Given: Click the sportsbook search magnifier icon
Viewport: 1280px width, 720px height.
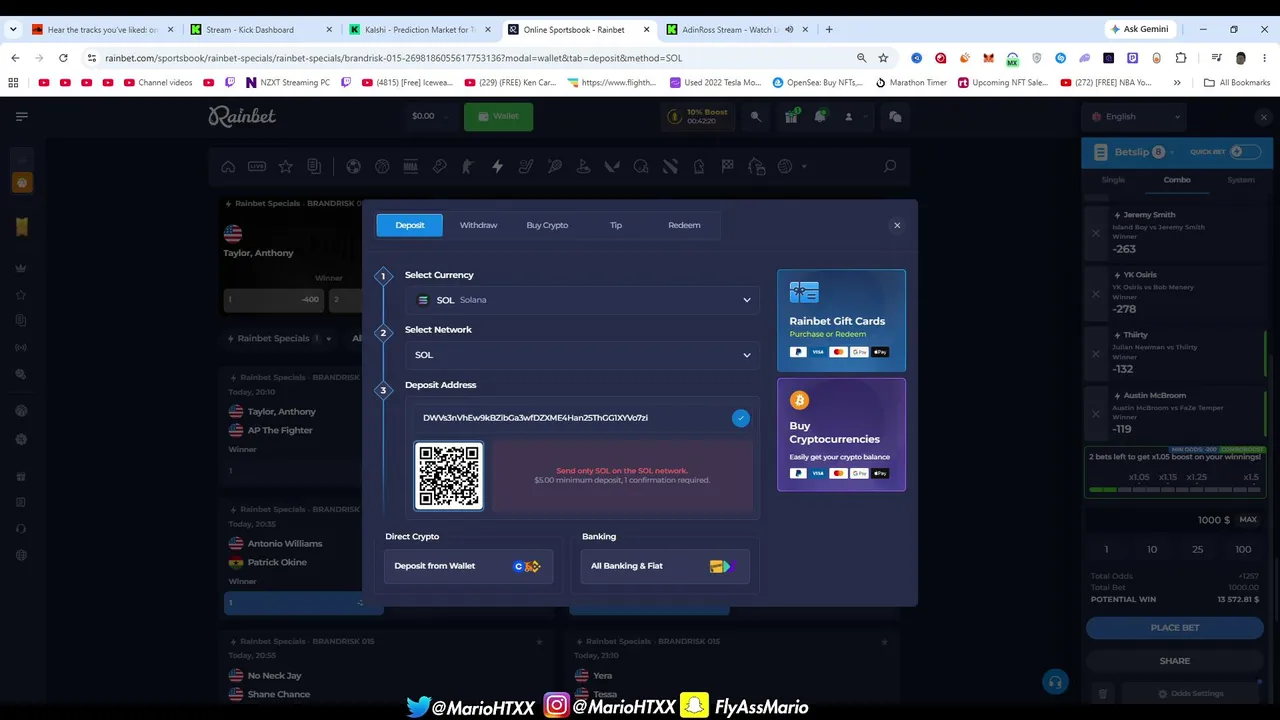Looking at the screenshot, I should (x=889, y=166).
